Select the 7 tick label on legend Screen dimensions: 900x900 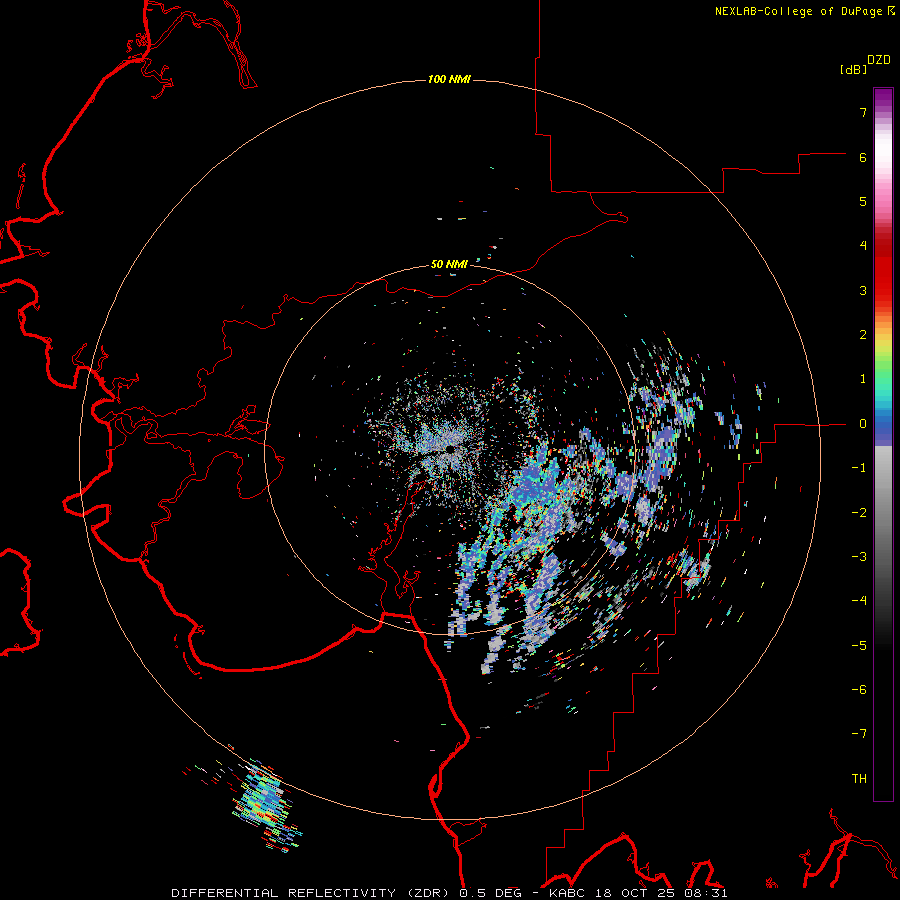(863, 112)
